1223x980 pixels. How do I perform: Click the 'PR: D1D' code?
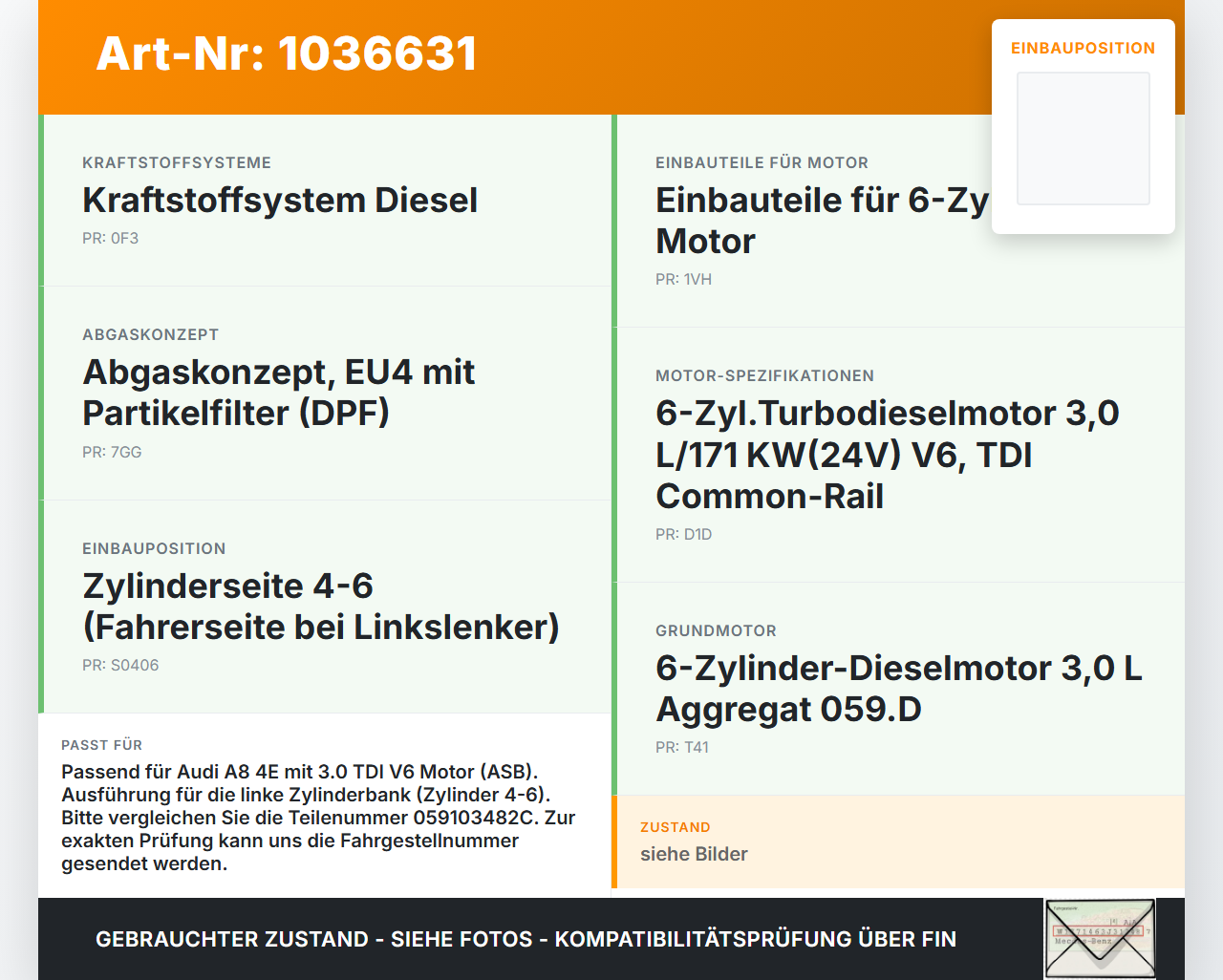click(x=684, y=535)
